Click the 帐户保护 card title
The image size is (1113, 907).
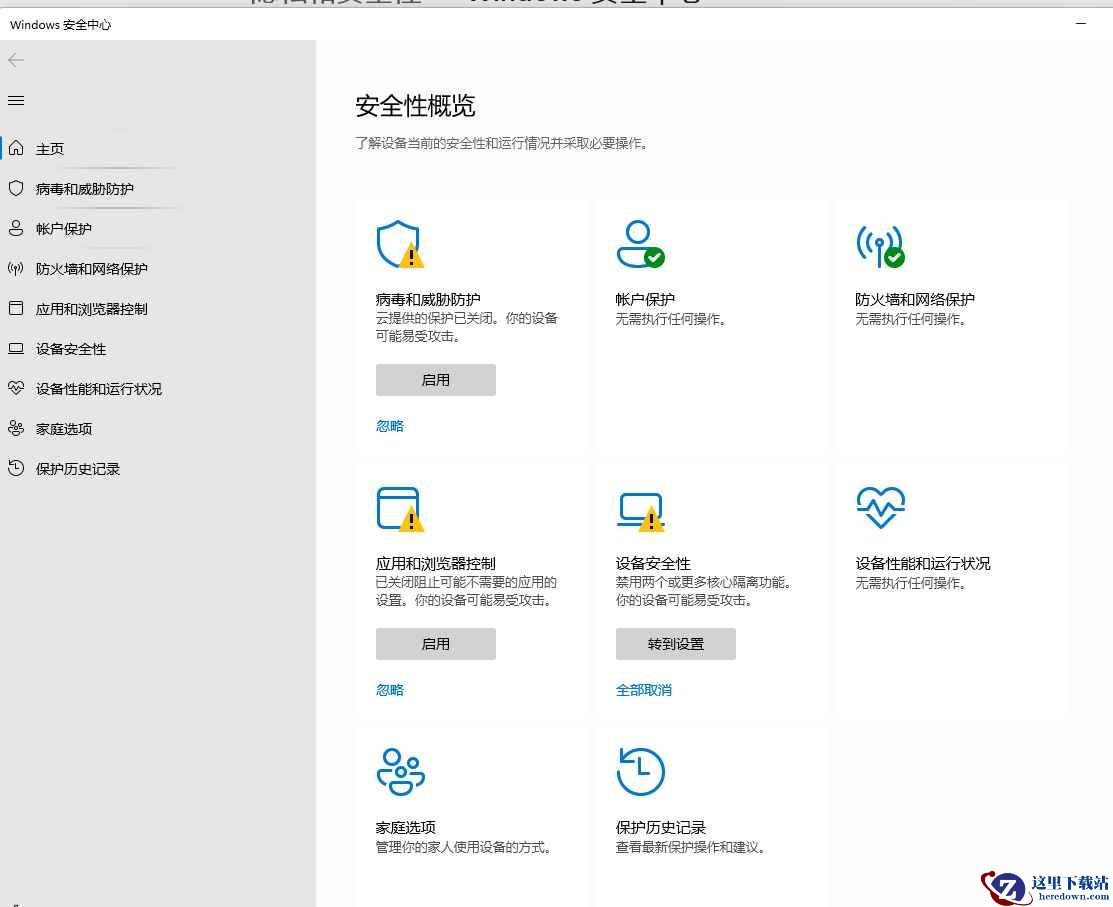[x=645, y=299]
